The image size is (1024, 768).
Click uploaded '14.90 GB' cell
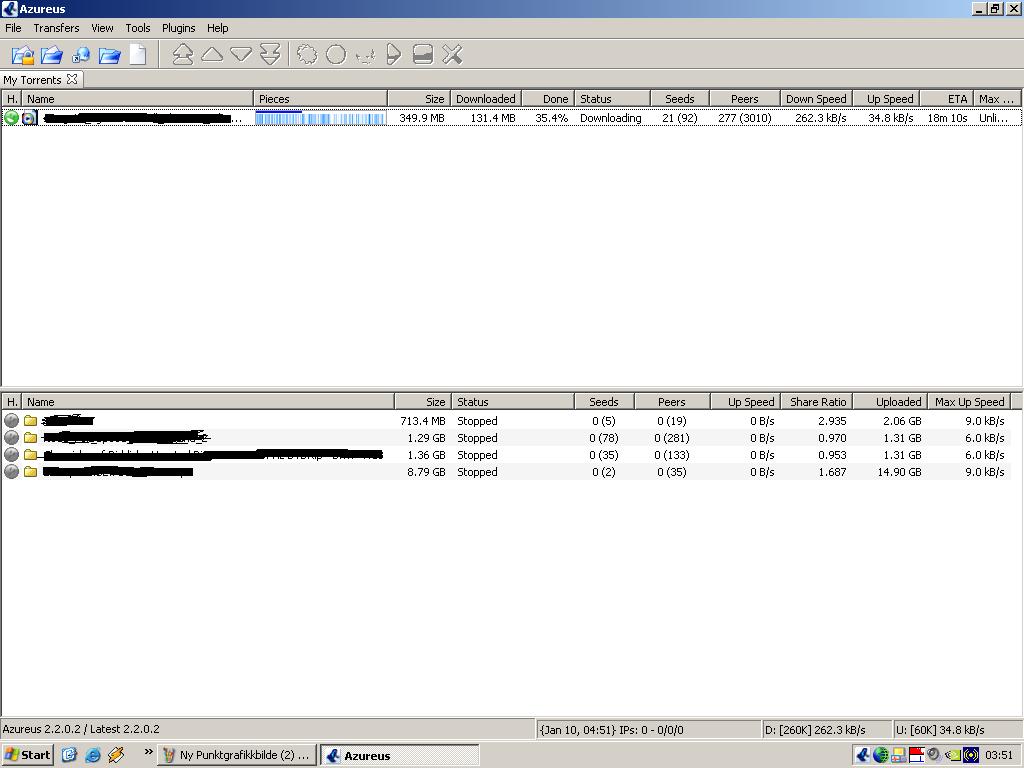pyautogui.click(x=899, y=472)
